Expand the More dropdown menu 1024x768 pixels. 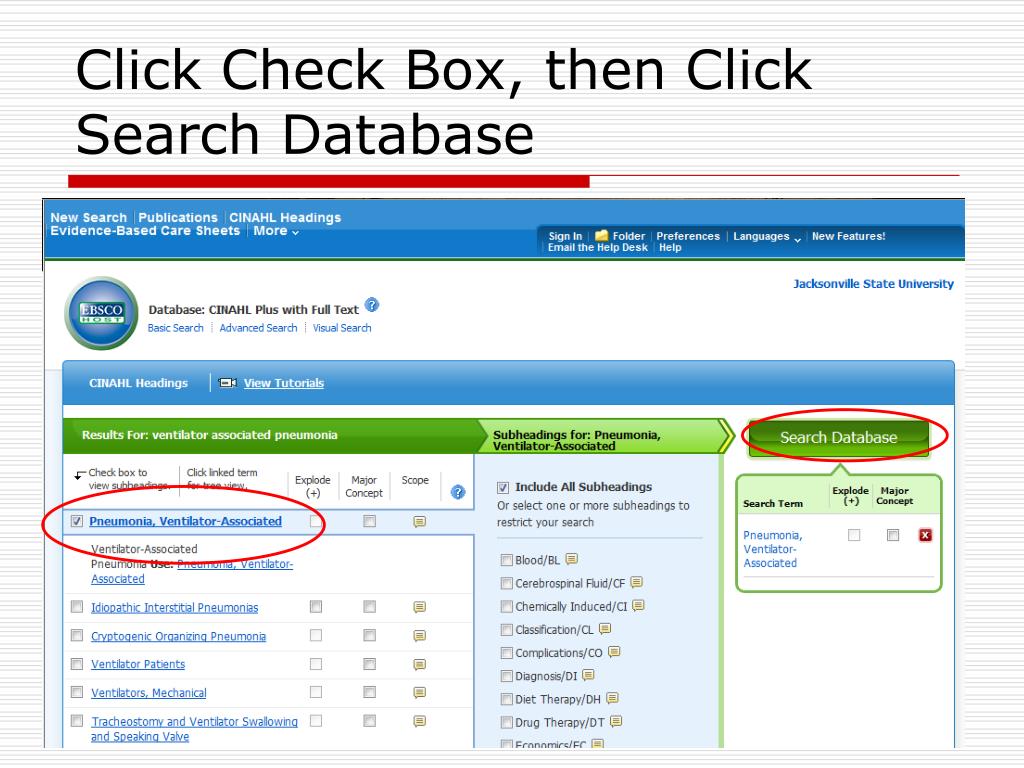pyautogui.click(x=276, y=231)
